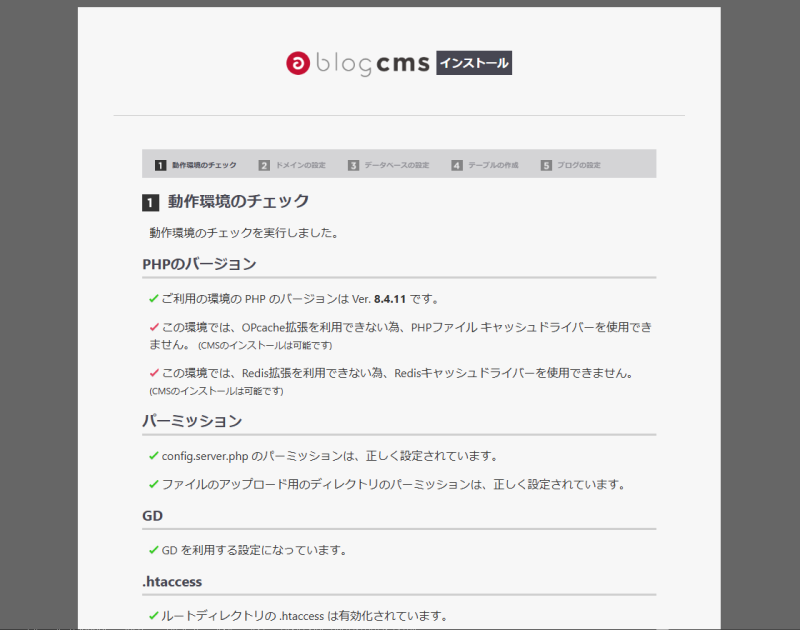
Task: Click the green checkmark beside PHP version line
Action: [154, 298]
